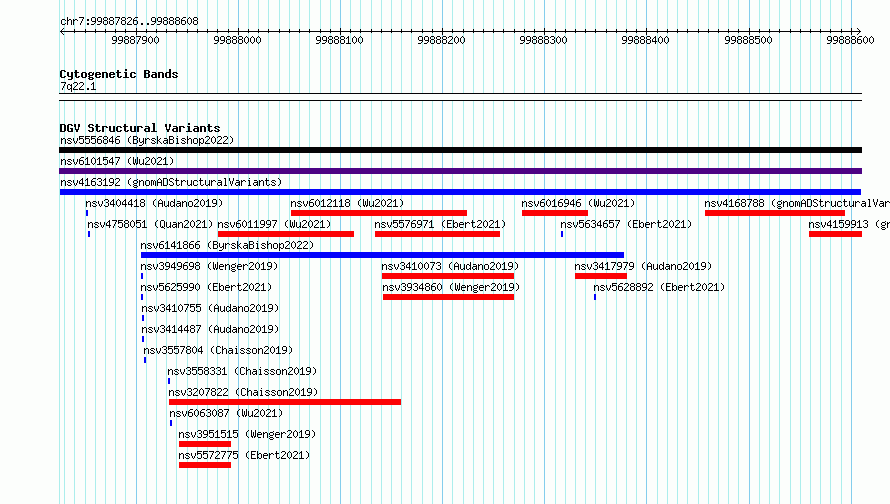Open the nsv5556846 (ByrskaBishop2022) label
The width and height of the screenshot is (890, 504).
click(x=147, y=140)
